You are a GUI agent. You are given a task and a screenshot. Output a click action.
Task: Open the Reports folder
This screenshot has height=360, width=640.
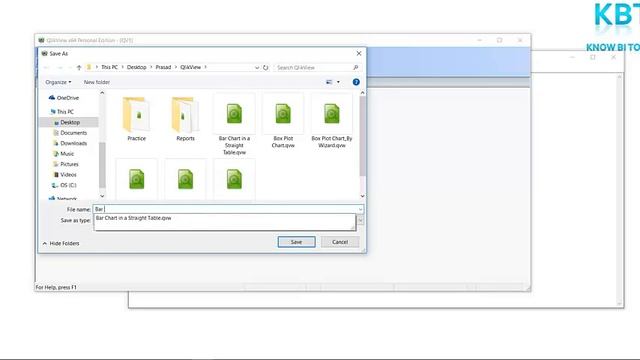pyautogui.click(x=185, y=118)
